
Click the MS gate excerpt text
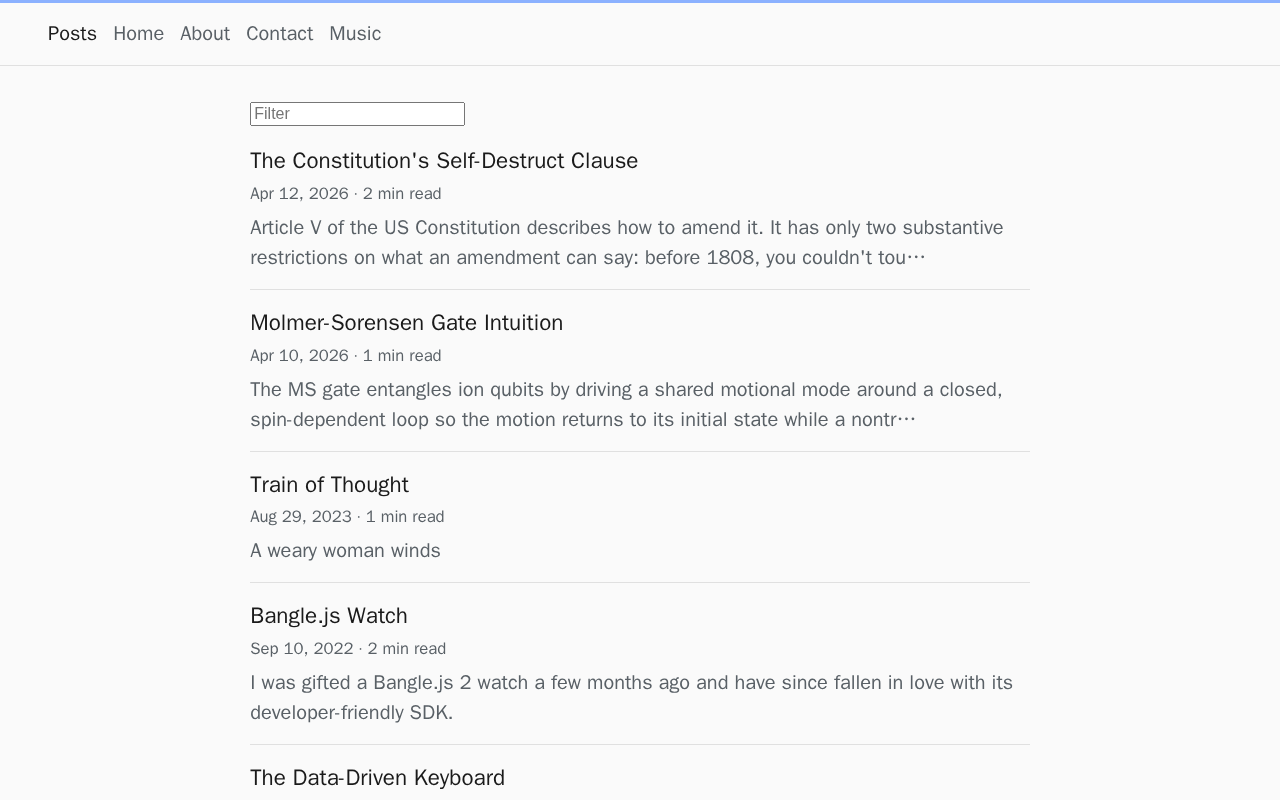[626, 405]
